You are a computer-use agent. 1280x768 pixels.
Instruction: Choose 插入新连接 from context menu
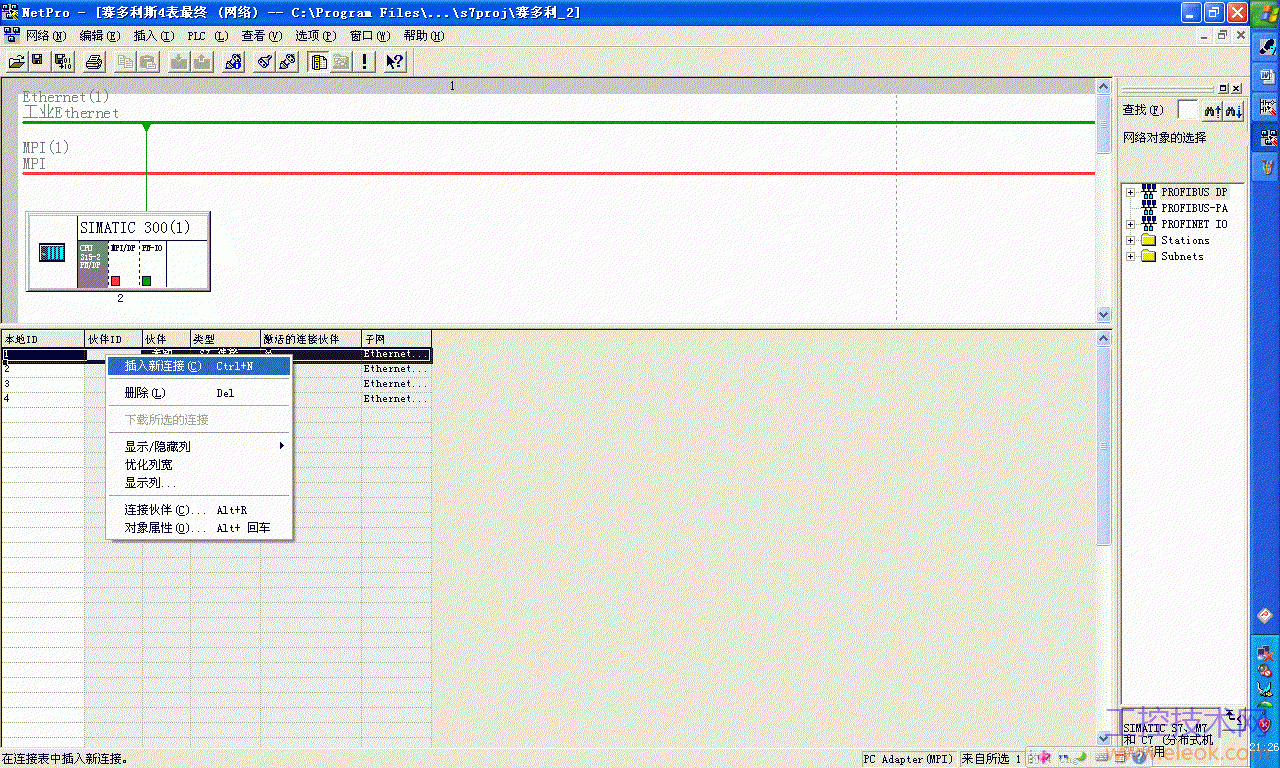[199, 366]
